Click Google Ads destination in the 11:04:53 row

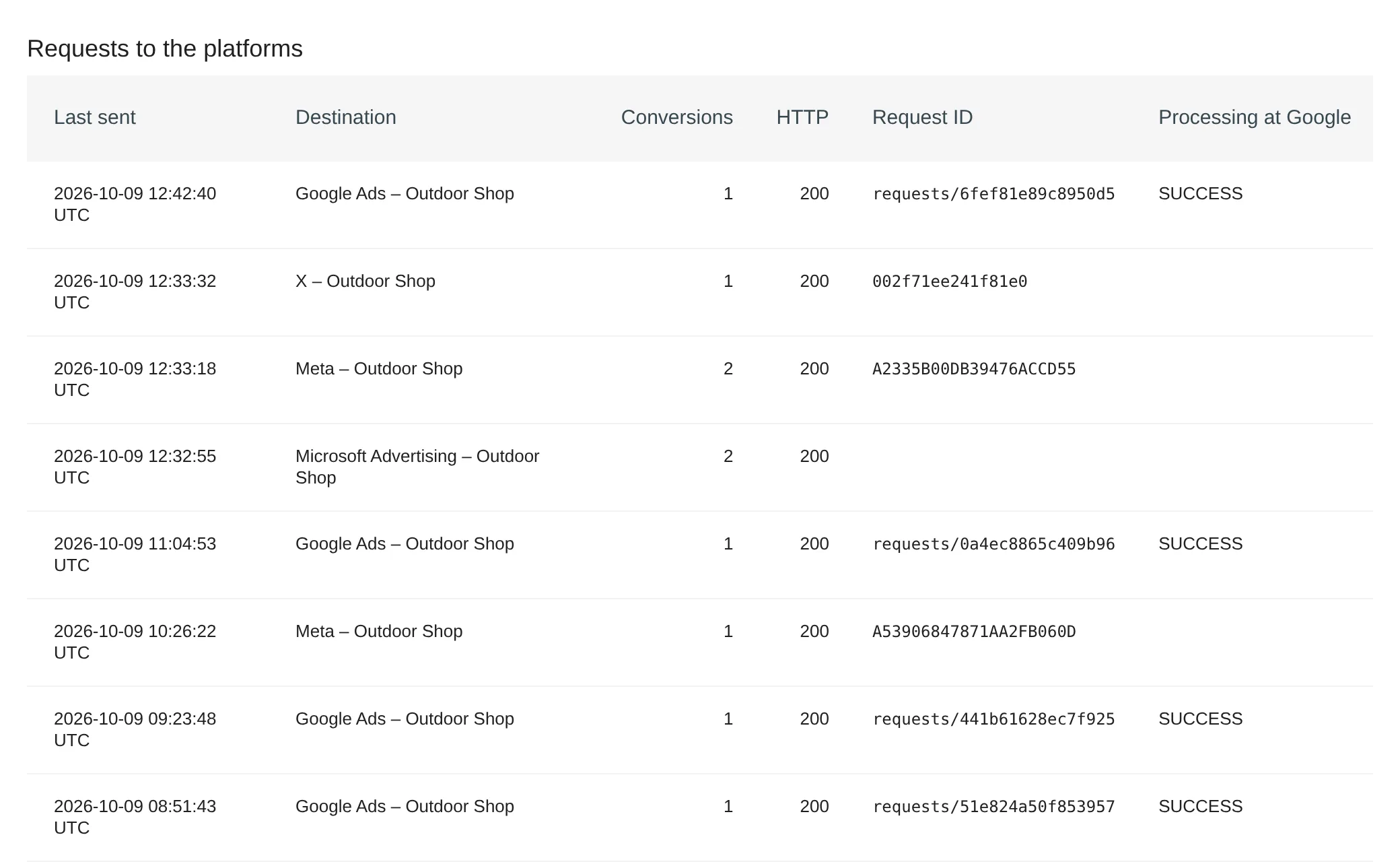(x=405, y=543)
